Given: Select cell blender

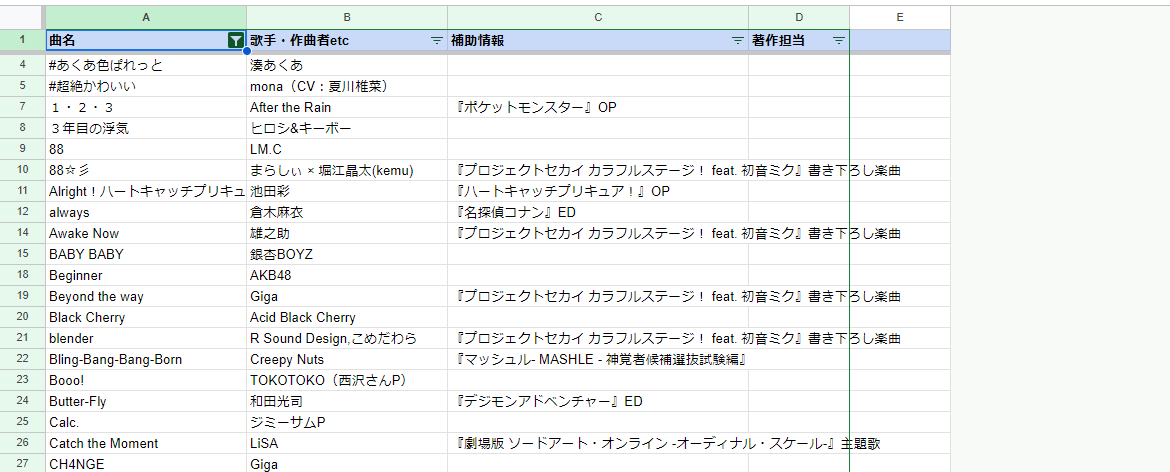Looking at the screenshot, I should (x=146, y=339).
